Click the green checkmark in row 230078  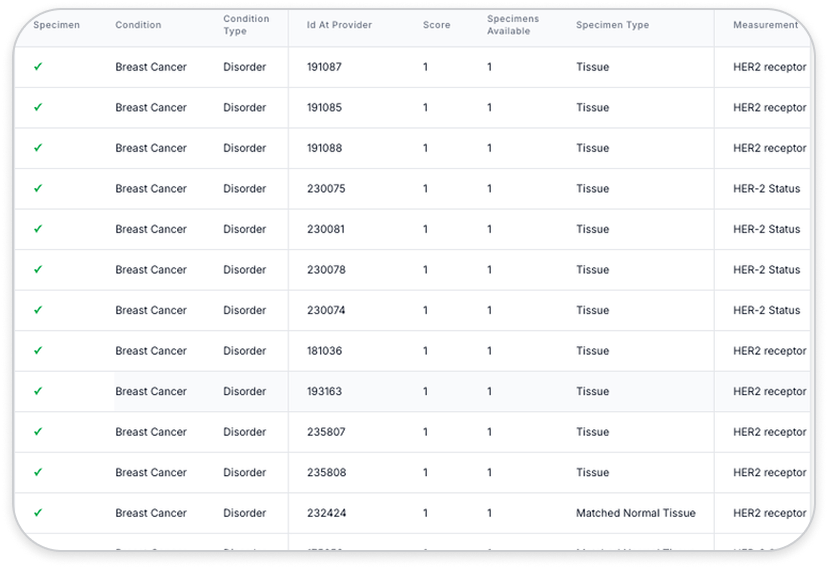coord(38,269)
